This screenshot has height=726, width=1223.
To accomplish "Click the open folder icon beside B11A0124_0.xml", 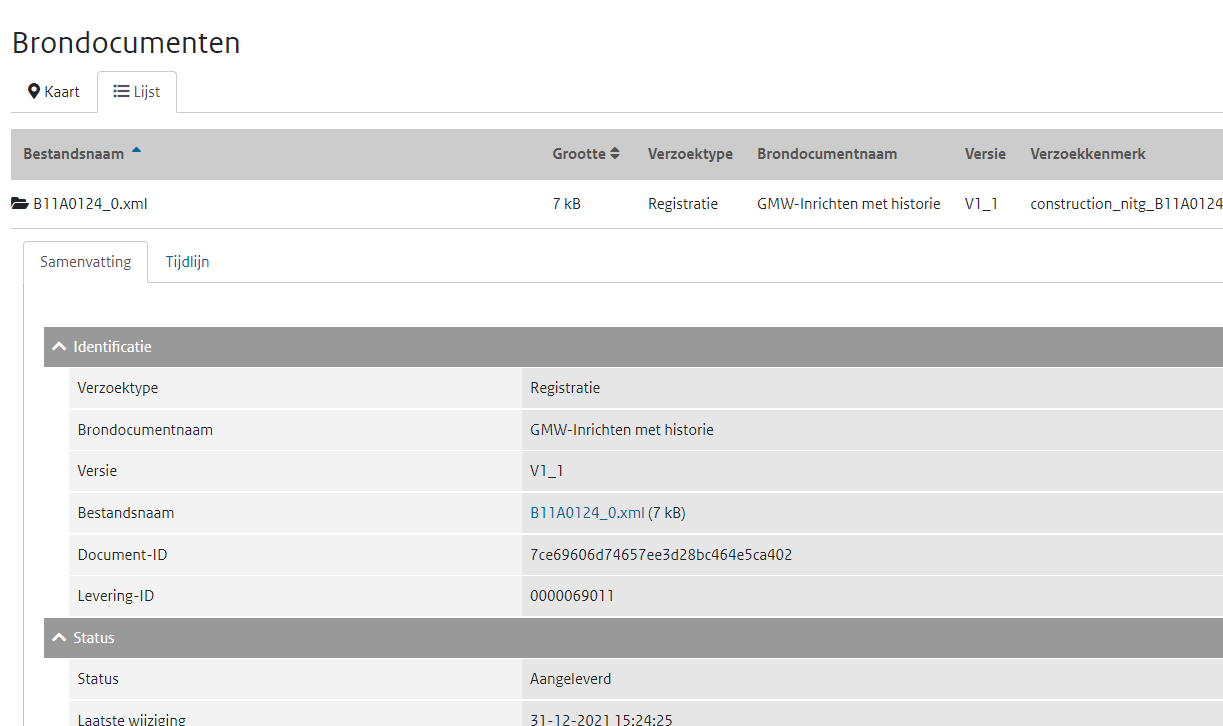I will 20,204.
